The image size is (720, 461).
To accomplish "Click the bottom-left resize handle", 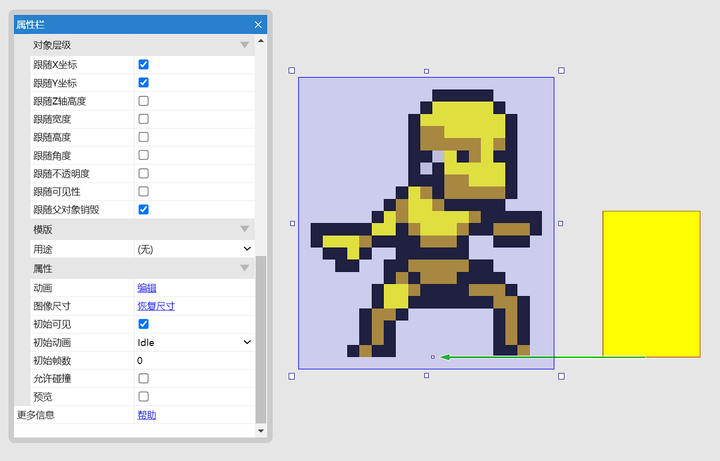I will pos(292,376).
